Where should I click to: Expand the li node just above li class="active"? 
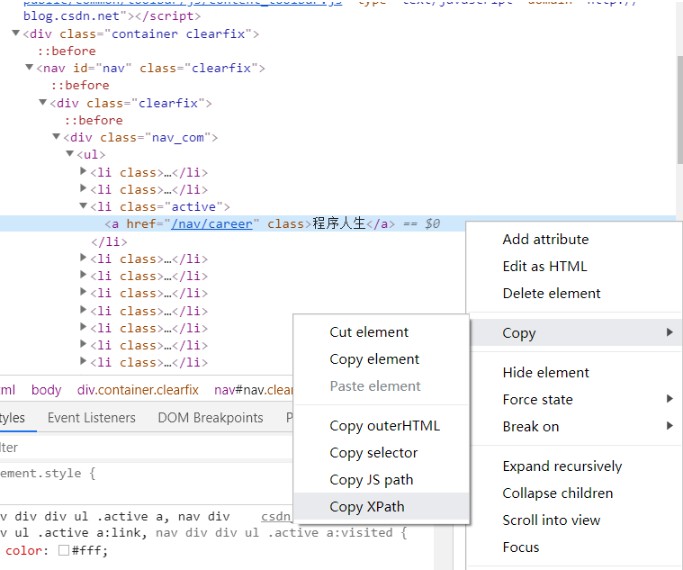83,189
